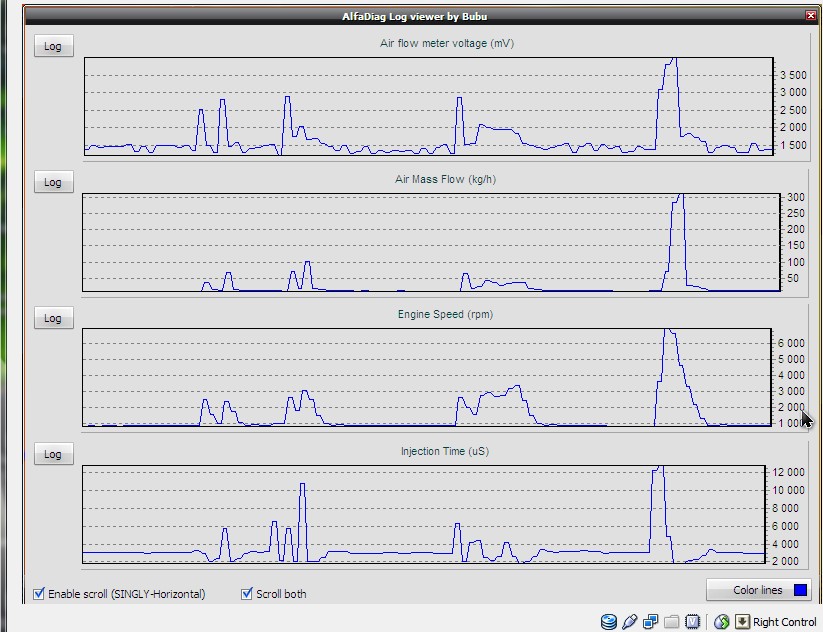This screenshot has width=823, height=632.
Task: Click the highest peak in Engine Speed graph
Action: (667, 332)
